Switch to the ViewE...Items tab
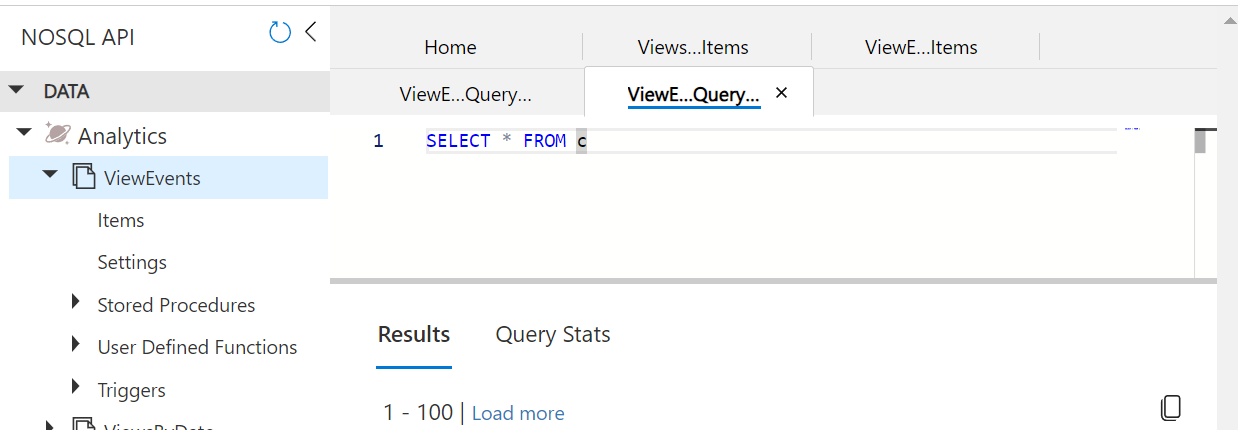Image resolution: width=1238 pixels, height=430 pixels. click(x=921, y=47)
